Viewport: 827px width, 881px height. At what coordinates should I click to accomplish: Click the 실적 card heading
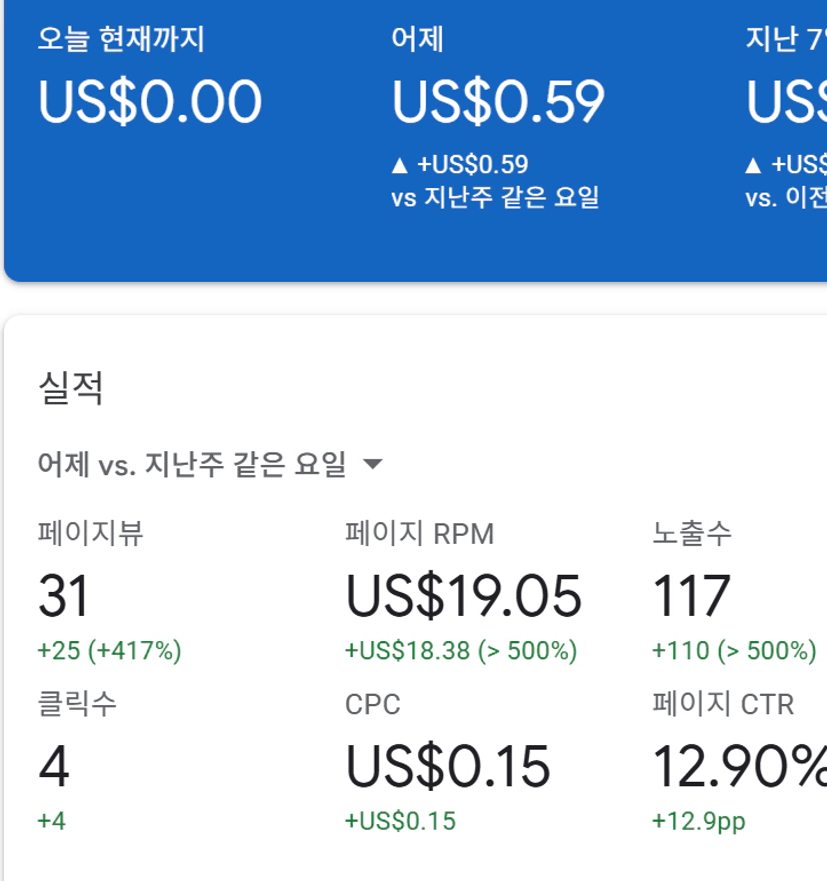[x=70, y=387]
